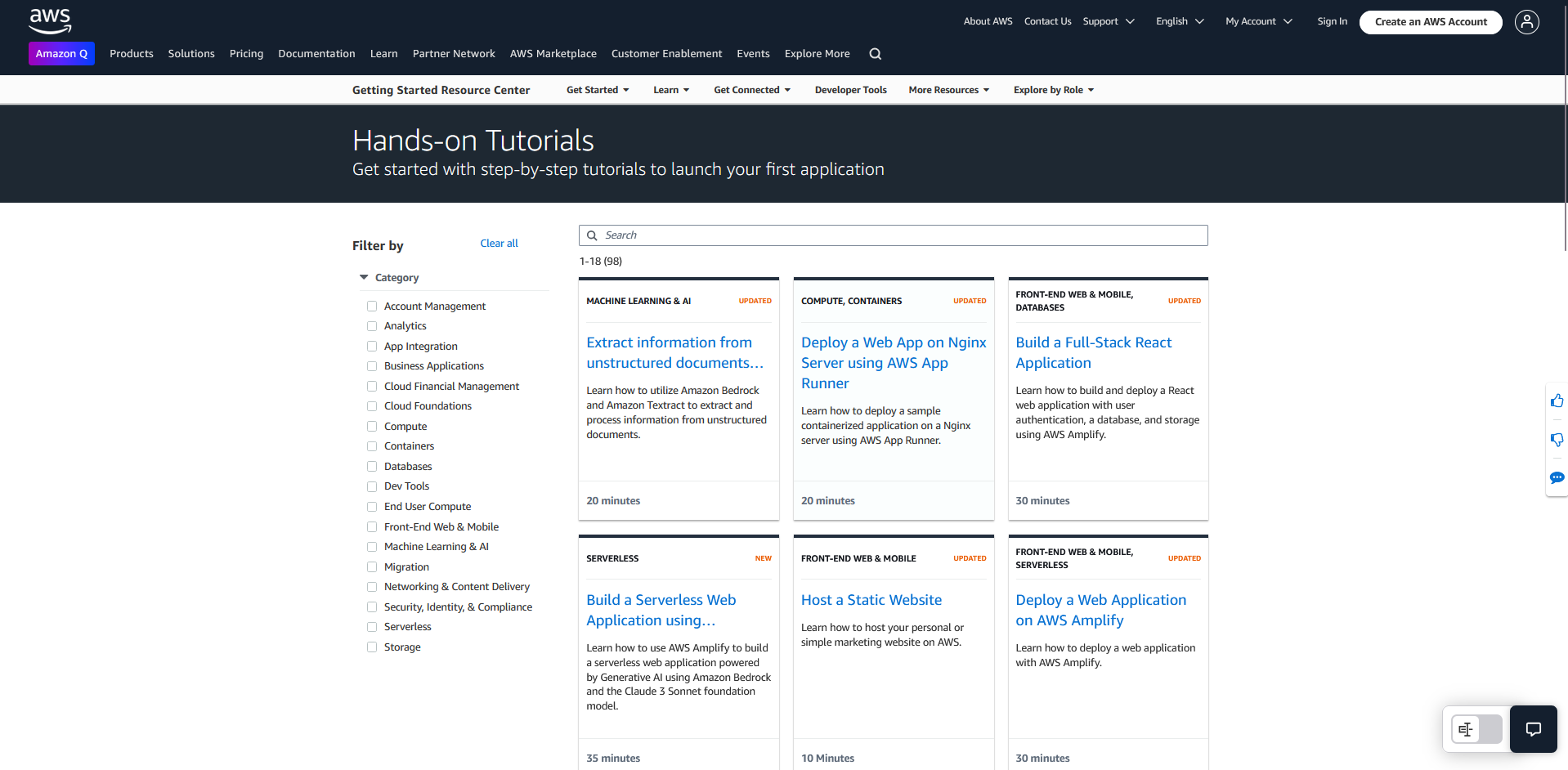Open the Explore More menu

click(817, 54)
